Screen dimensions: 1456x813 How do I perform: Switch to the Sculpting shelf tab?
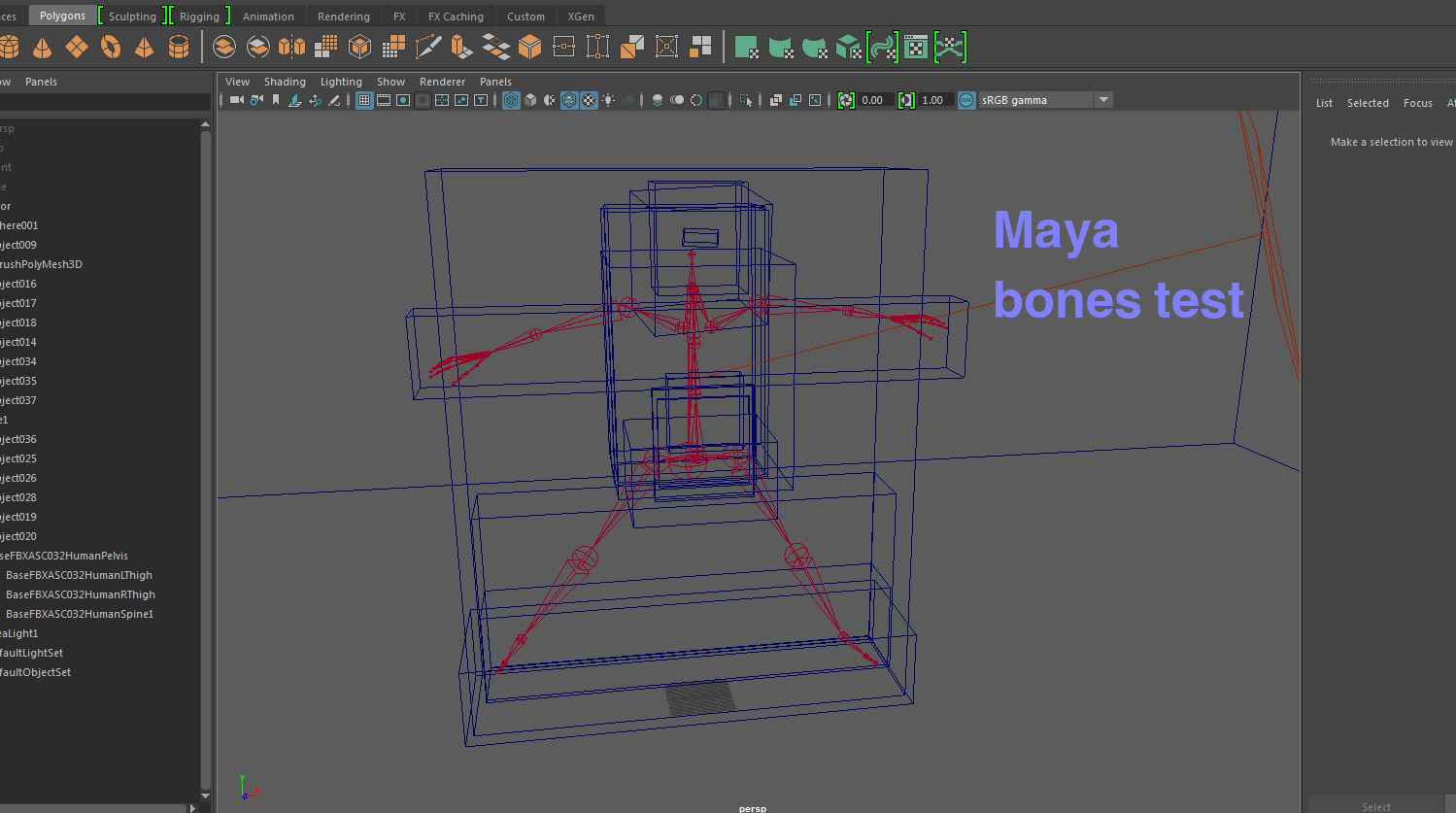point(132,17)
